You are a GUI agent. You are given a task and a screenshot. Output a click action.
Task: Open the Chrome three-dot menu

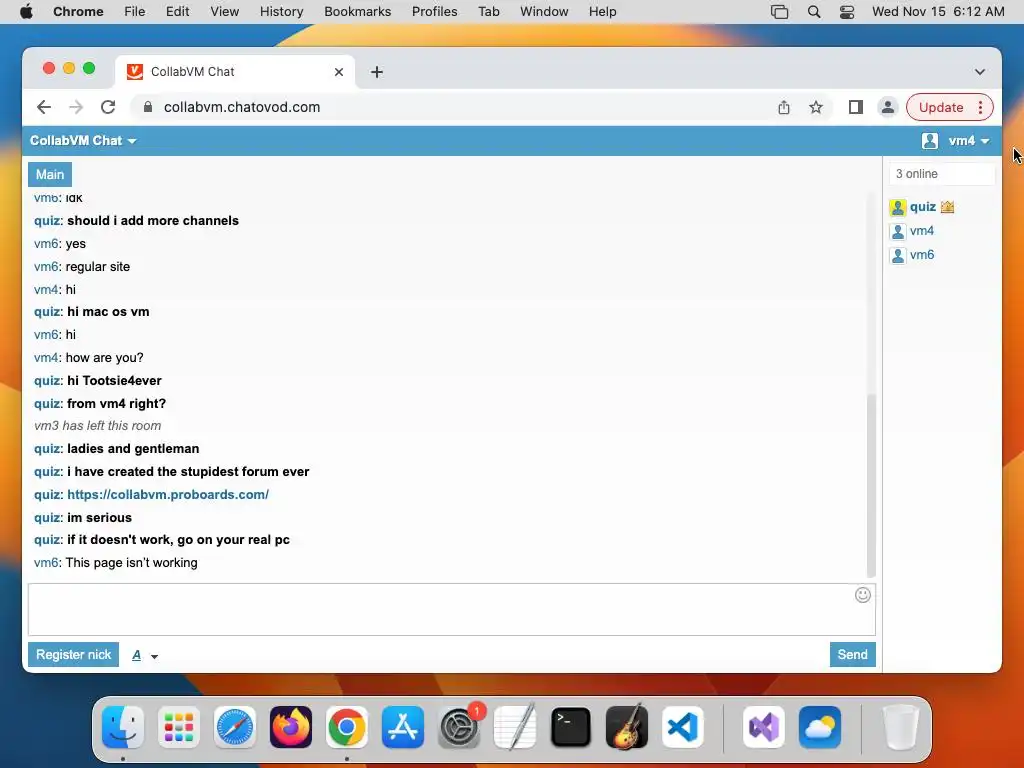[x=980, y=107]
